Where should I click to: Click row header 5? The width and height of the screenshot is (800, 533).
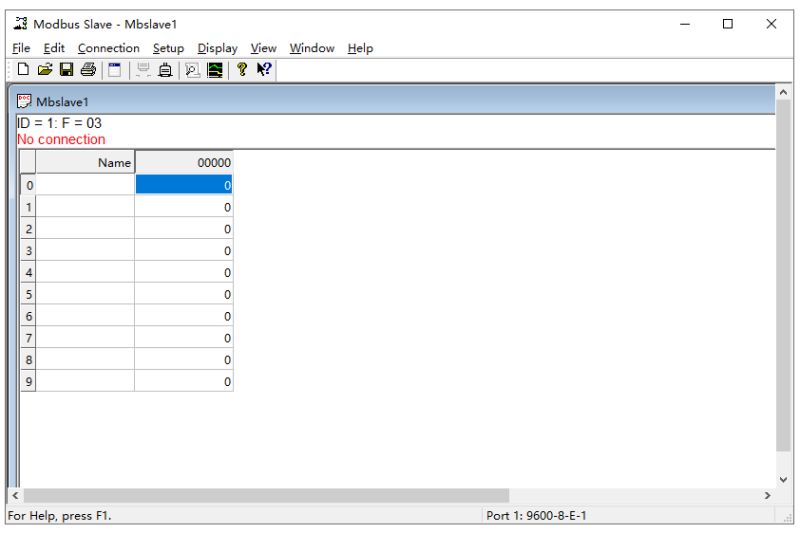(28, 294)
